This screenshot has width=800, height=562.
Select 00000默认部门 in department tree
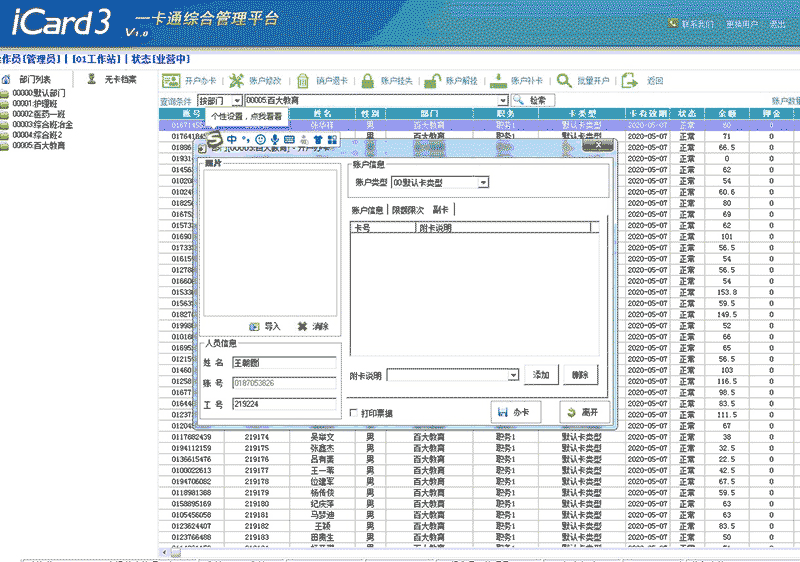[39, 93]
